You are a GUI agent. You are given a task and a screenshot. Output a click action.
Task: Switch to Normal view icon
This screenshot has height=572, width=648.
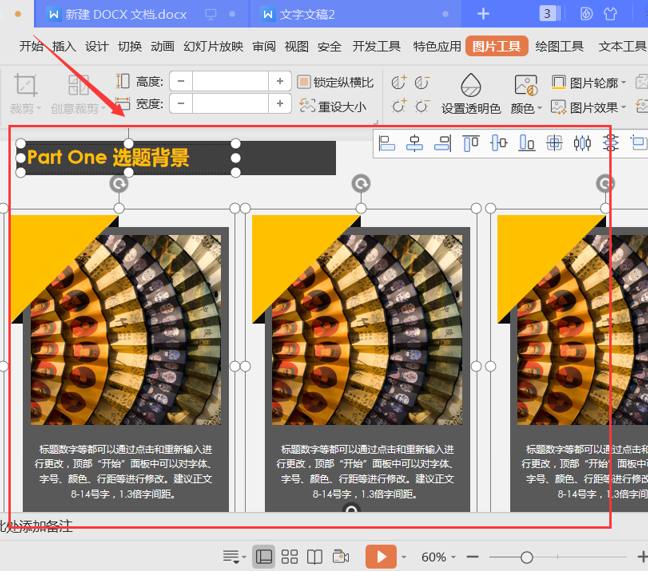tap(264, 557)
